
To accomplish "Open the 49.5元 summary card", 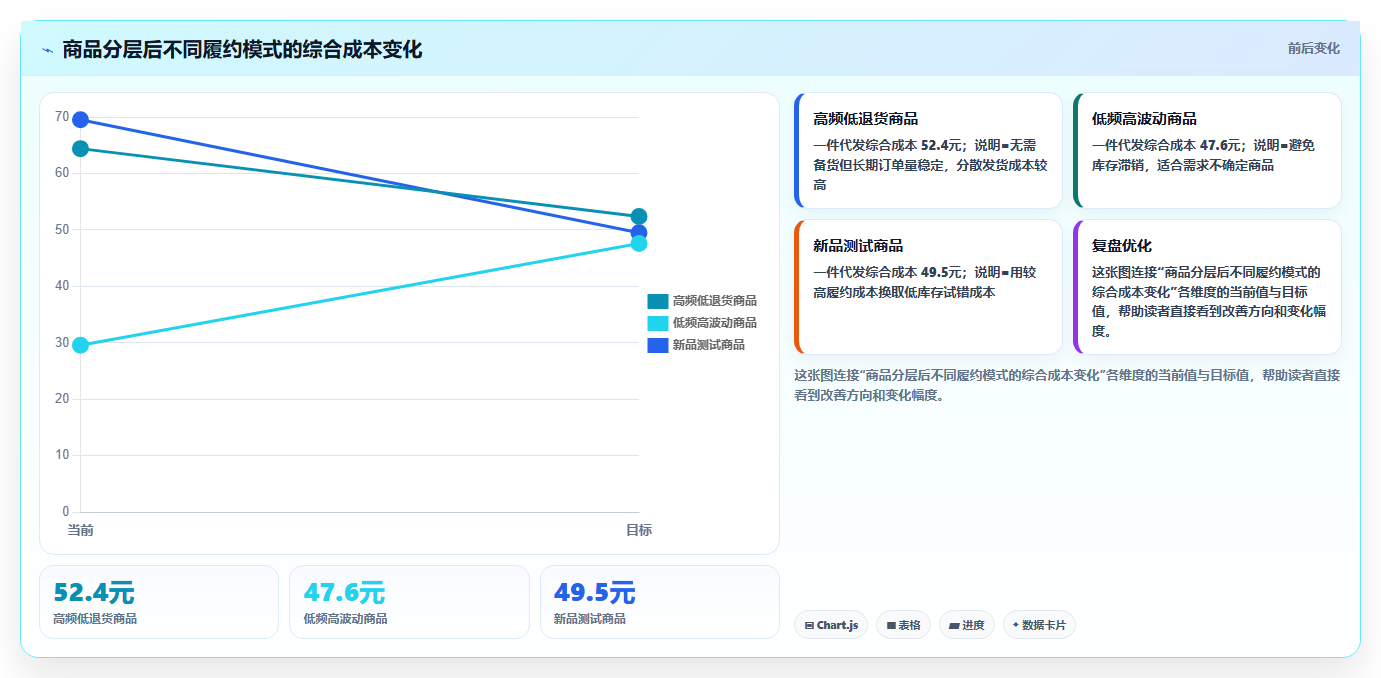I will (x=660, y=602).
